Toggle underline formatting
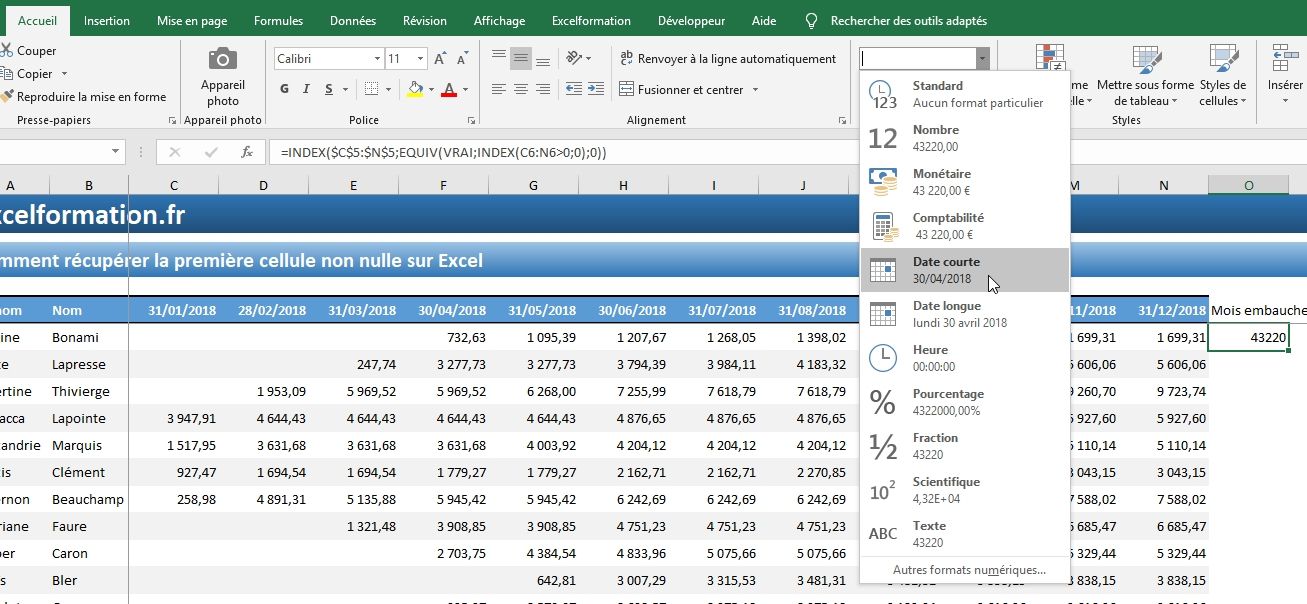The height and width of the screenshot is (604, 1307). [x=328, y=90]
